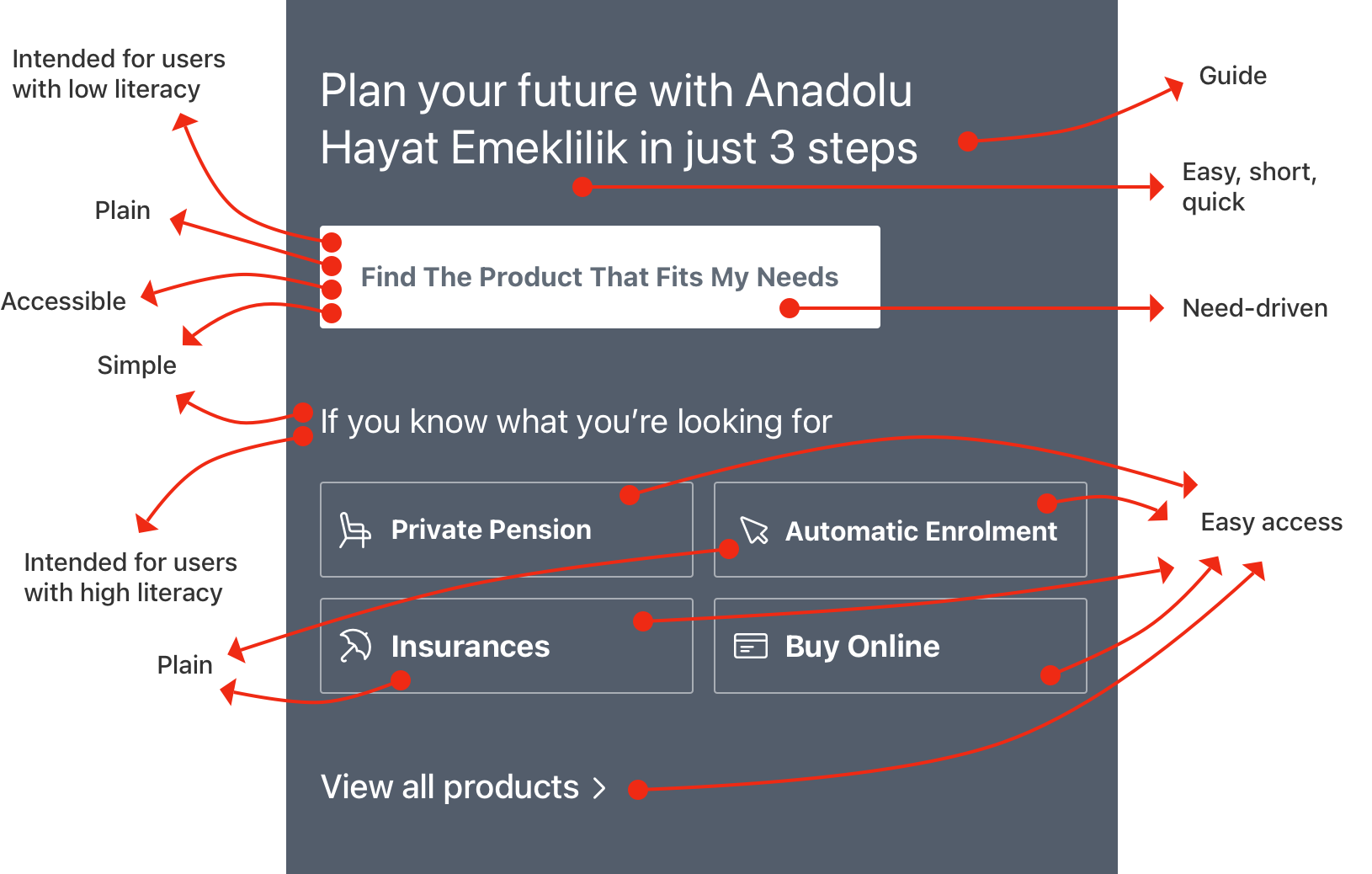Click the credit card icon beside Buy Online
The height and width of the screenshot is (874, 1372).
point(750,646)
